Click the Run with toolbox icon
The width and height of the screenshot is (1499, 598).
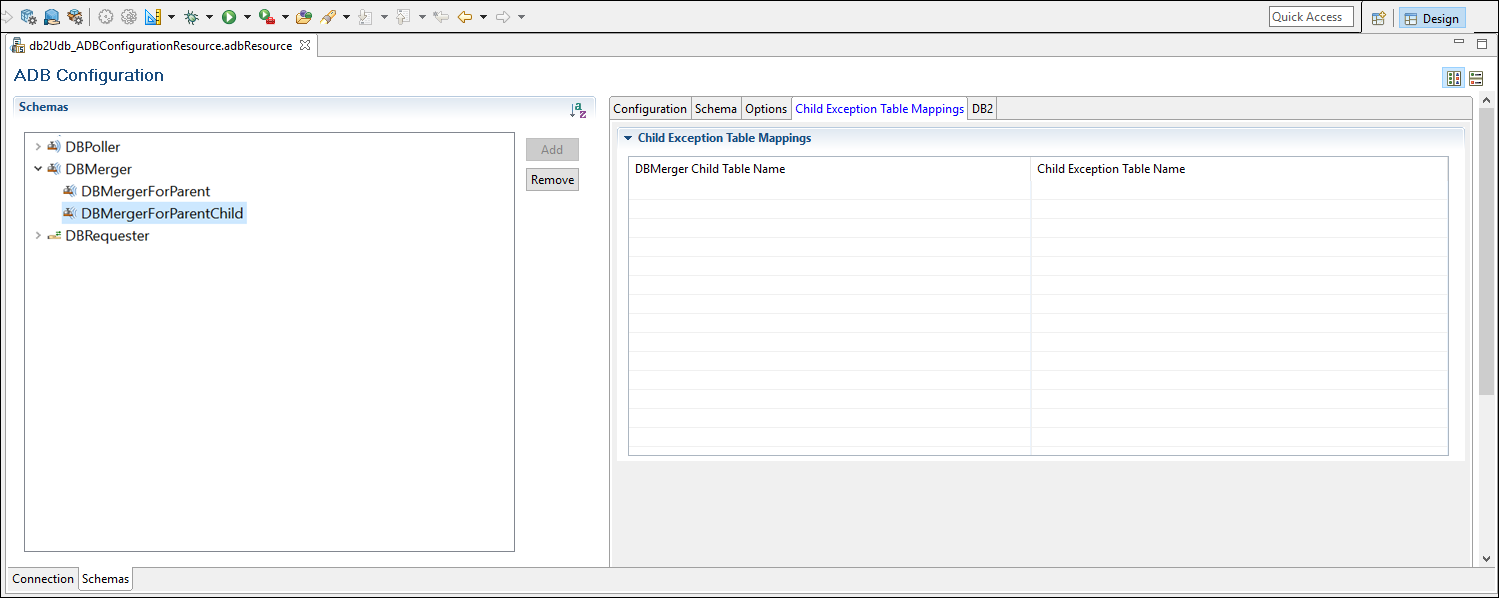pyautogui.click(x=266, y=17)
